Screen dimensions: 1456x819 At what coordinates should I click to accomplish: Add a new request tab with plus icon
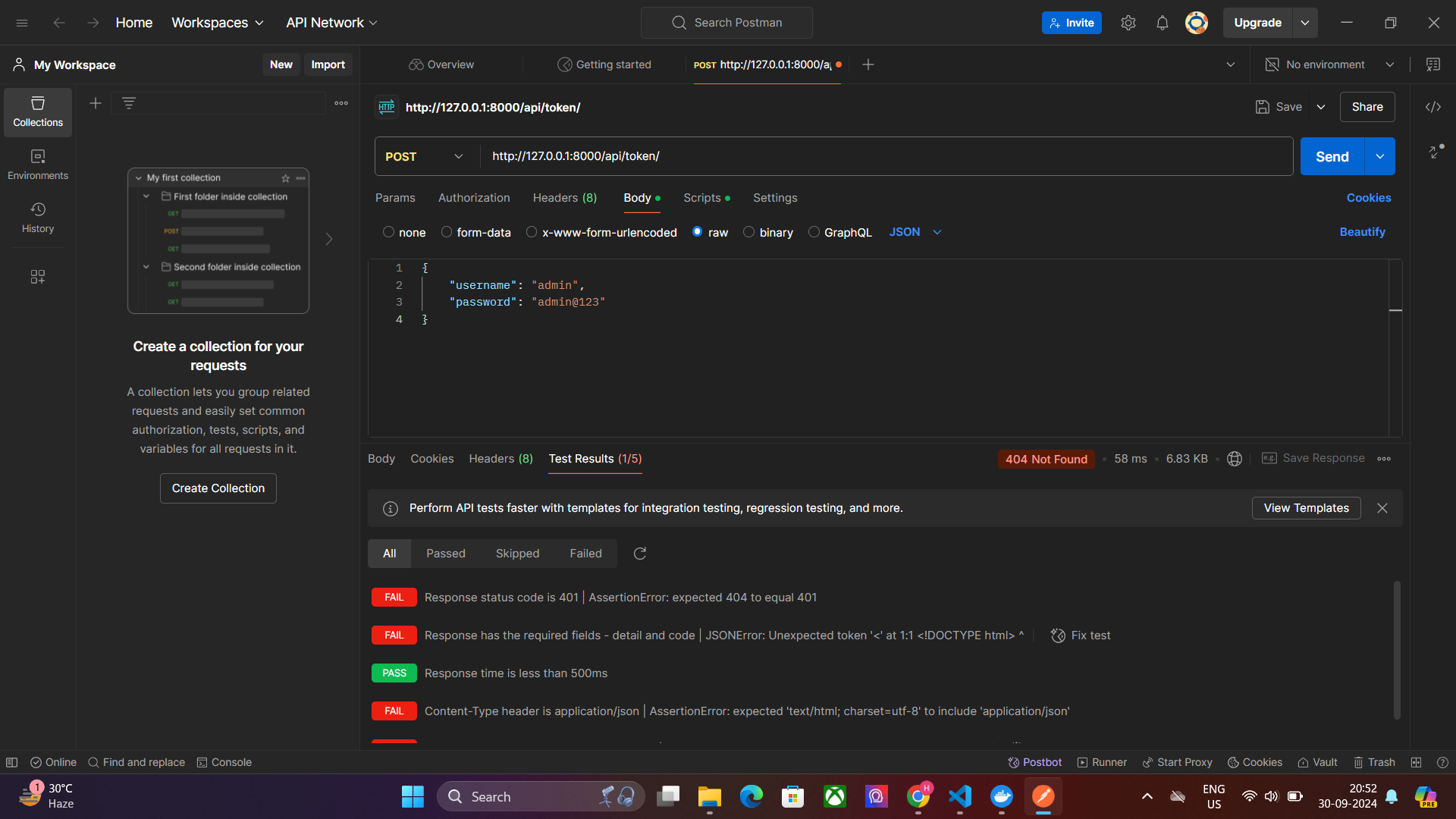point(868,64)
